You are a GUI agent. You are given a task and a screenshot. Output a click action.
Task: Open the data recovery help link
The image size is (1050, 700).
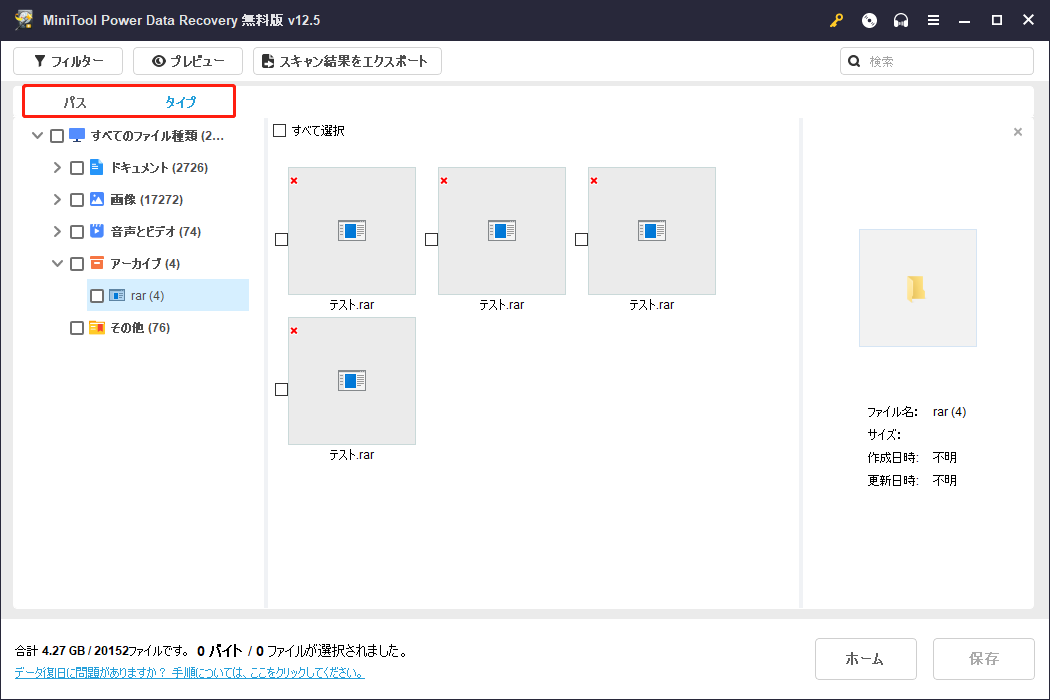point(190,673)
